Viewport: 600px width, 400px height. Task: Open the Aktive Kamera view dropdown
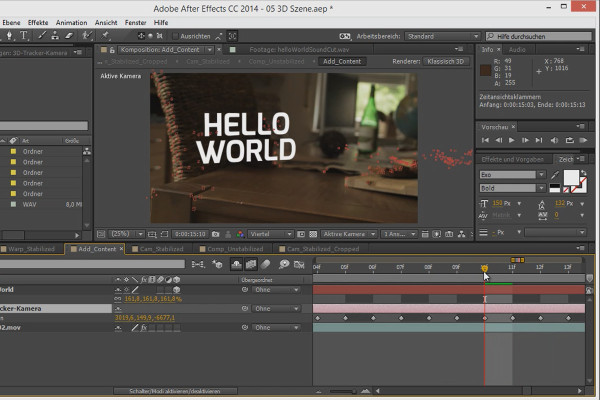349,234
